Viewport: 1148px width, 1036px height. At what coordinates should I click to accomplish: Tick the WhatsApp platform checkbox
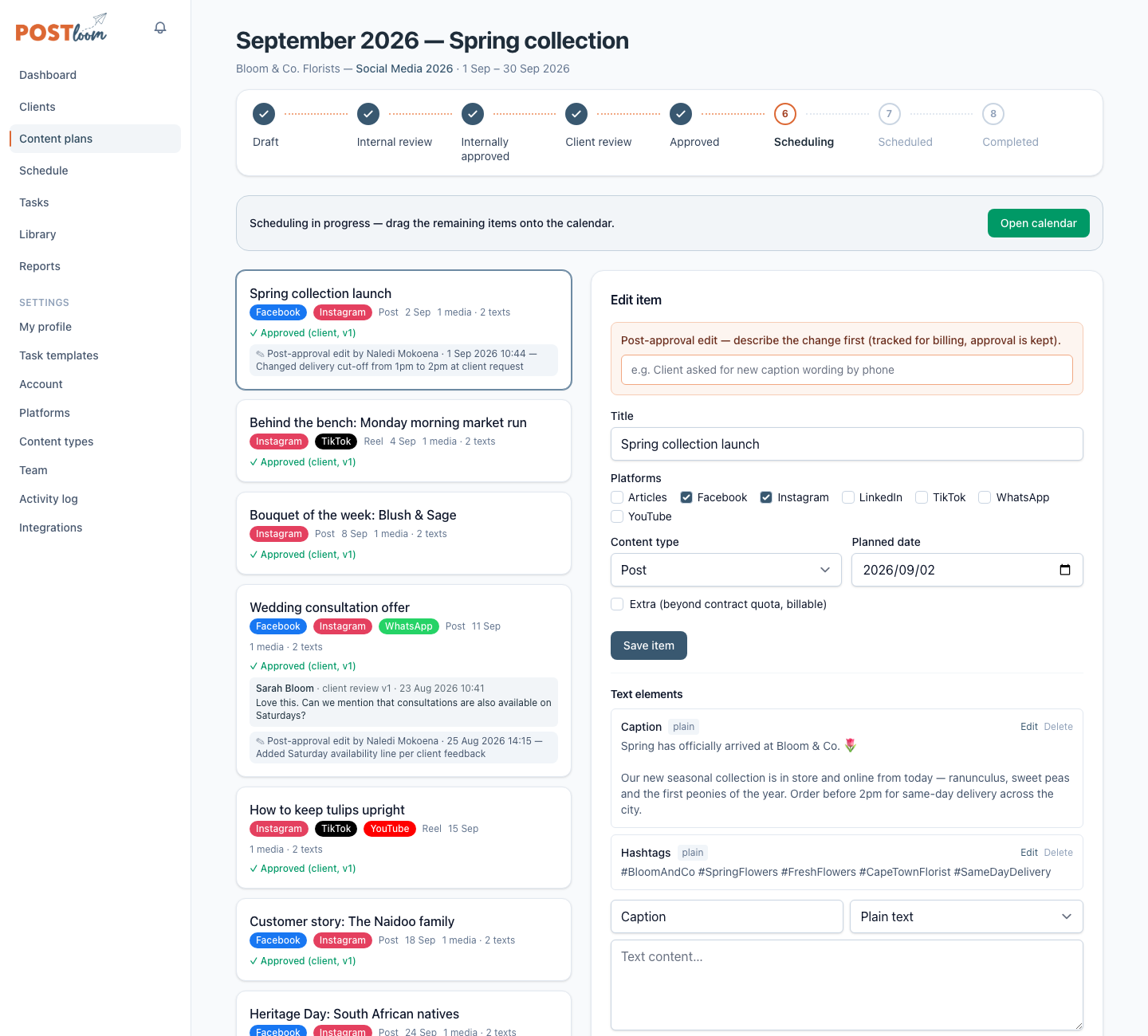[x=985, y=497]
